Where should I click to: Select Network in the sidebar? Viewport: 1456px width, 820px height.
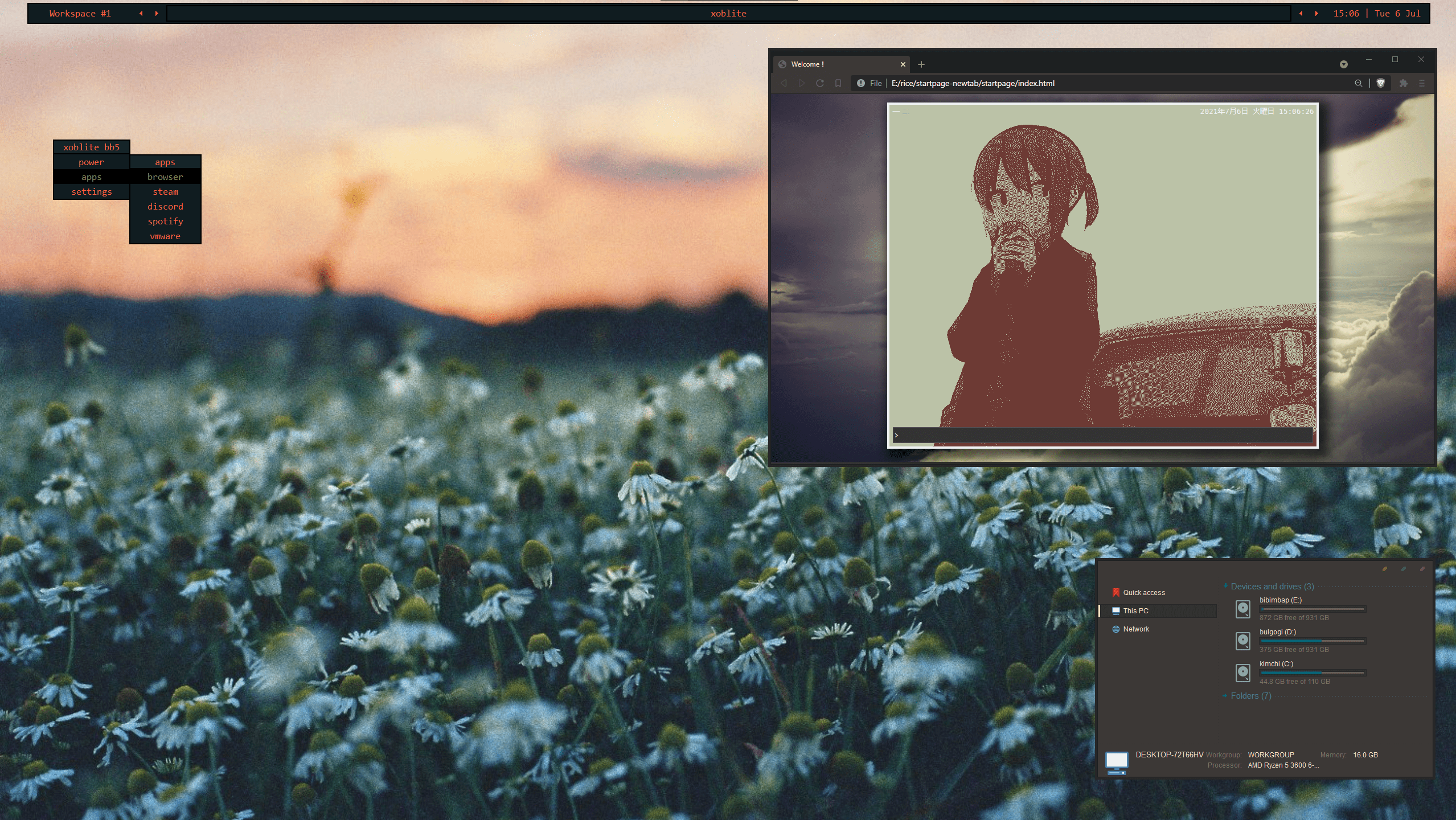tap(1136, 629)
